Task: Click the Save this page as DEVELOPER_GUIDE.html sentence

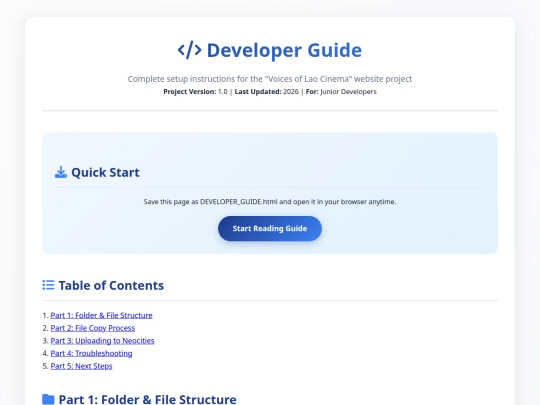Action: click(x=270, y=202)
